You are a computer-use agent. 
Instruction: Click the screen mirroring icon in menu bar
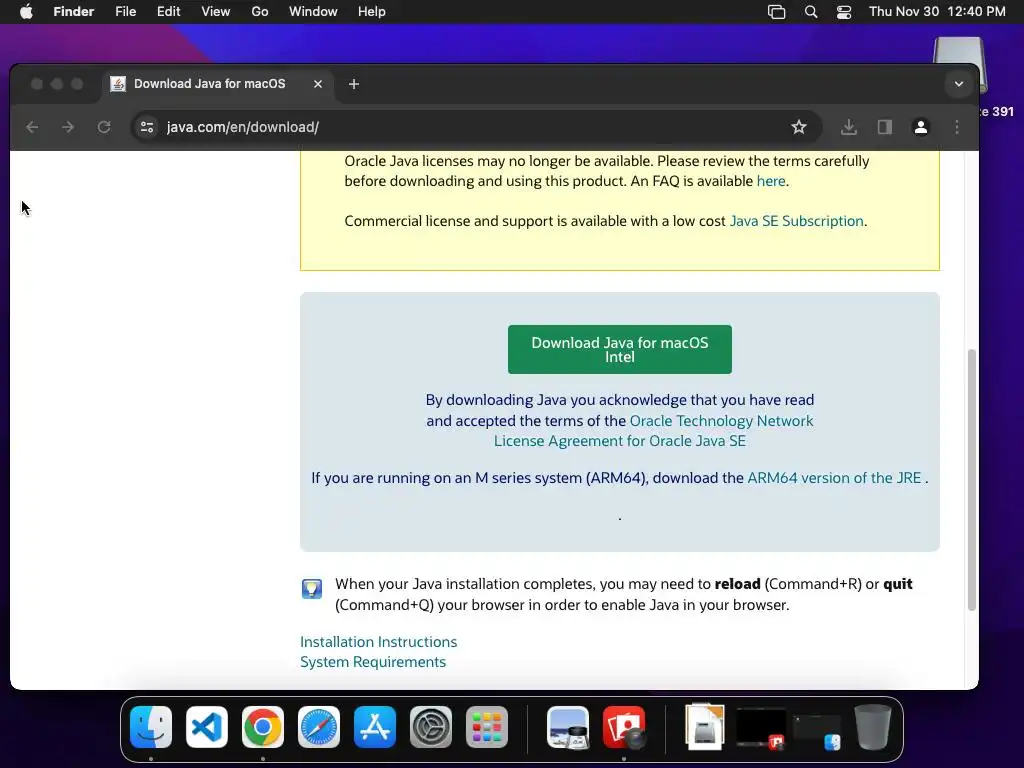776,12
